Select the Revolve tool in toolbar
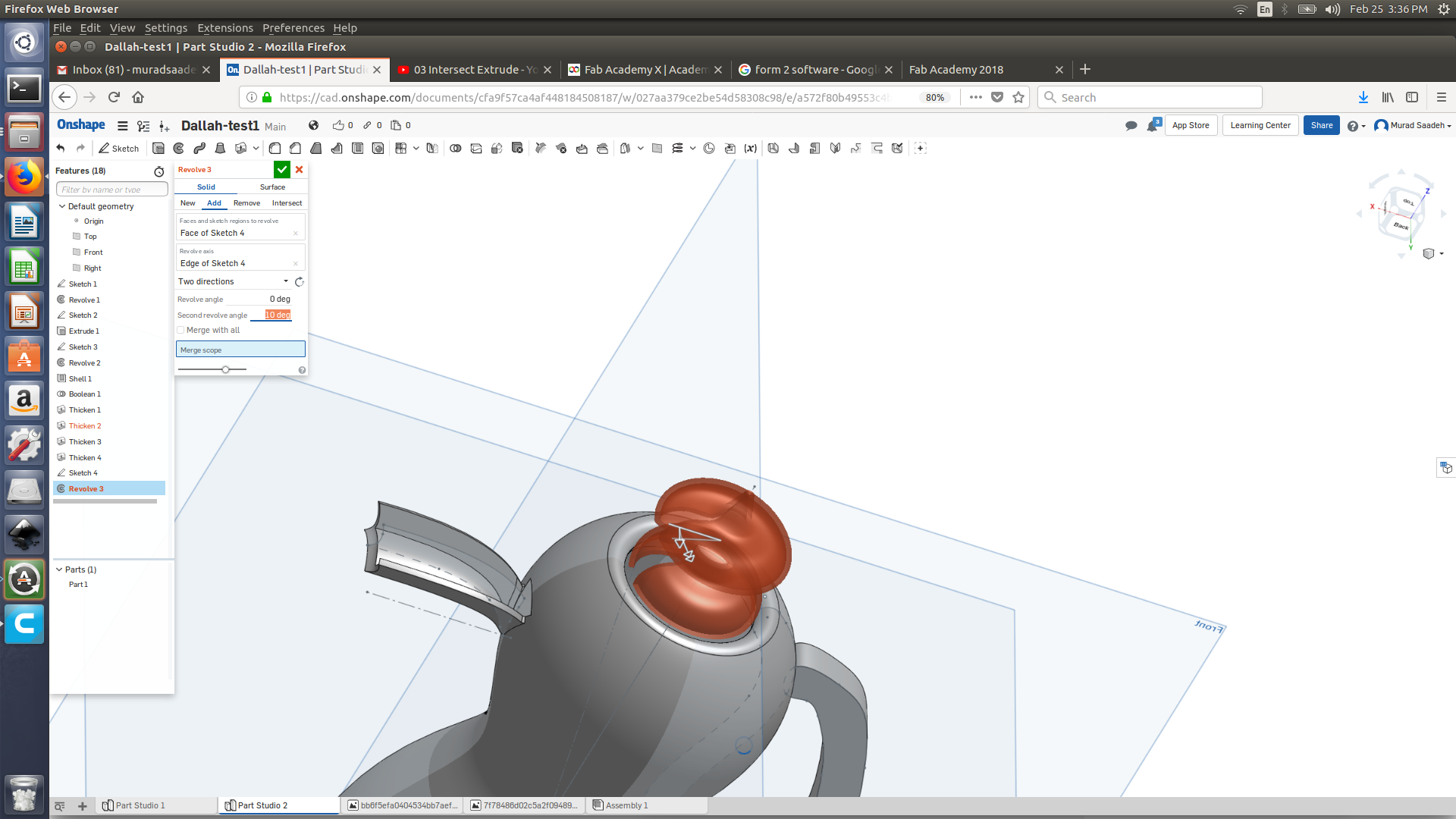This screenshot has width=1456, height=819. pyautogui.click(x=179, y=149)
